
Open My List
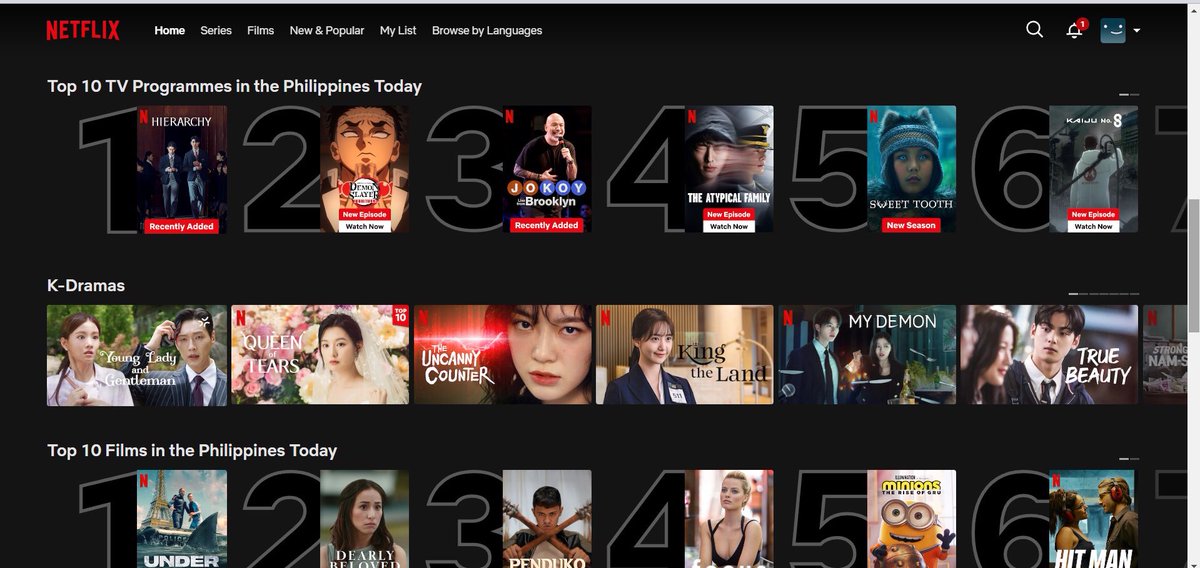coord(398,31)
